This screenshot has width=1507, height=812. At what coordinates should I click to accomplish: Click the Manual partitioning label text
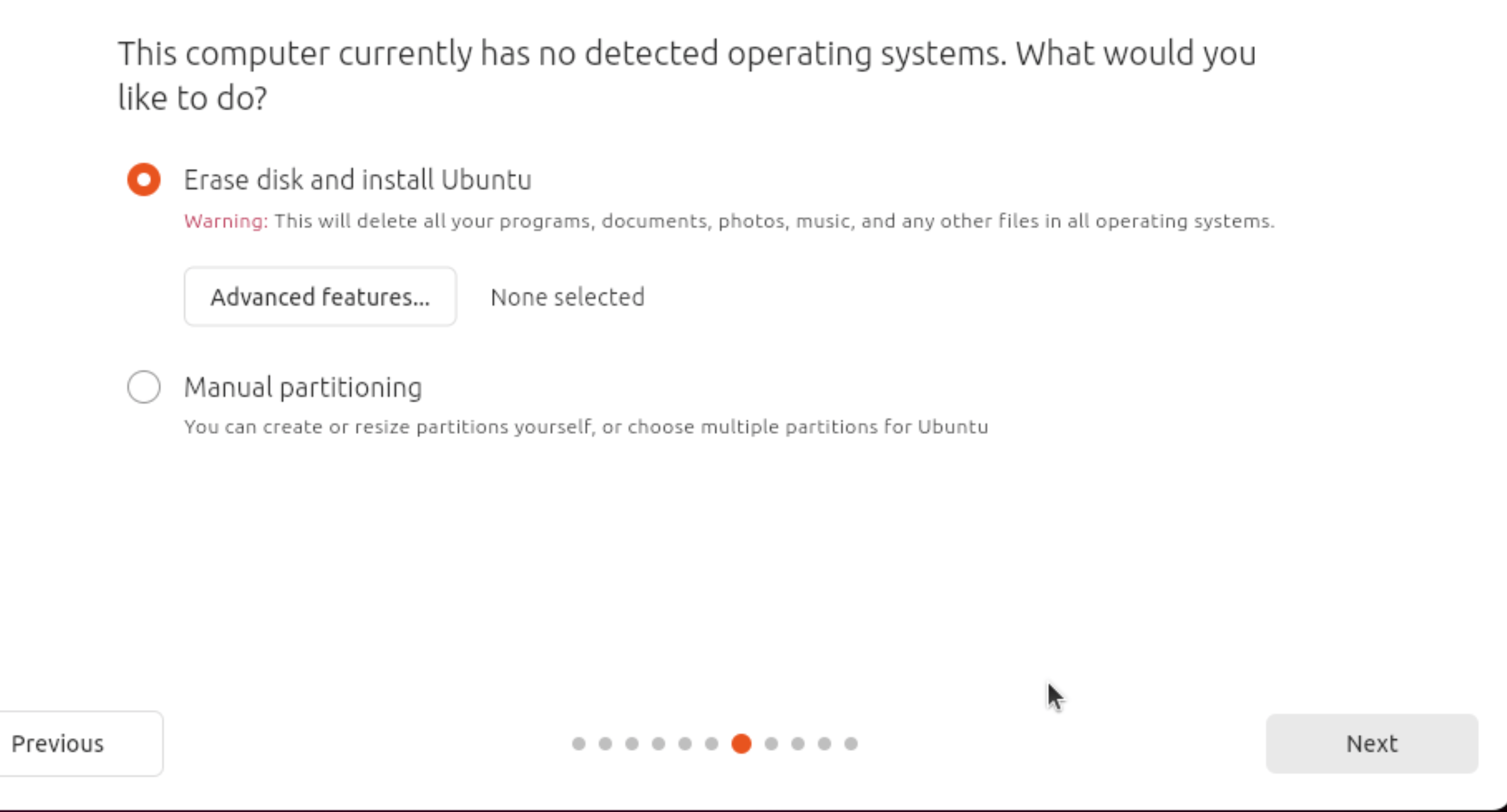click(303, 388)
